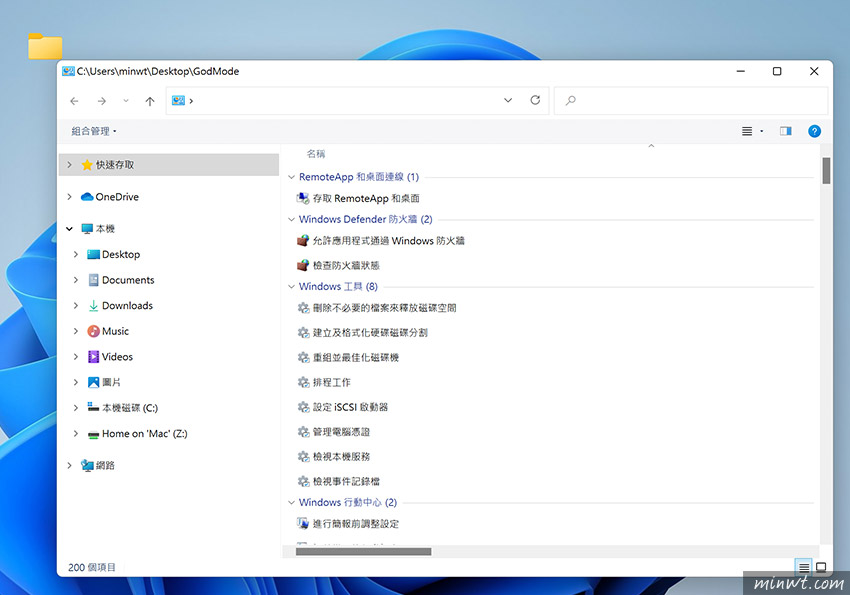Viewport: 850px width, 595px height.
Task: Click the Back navigation arrow
Action: [x=74, y=101]
